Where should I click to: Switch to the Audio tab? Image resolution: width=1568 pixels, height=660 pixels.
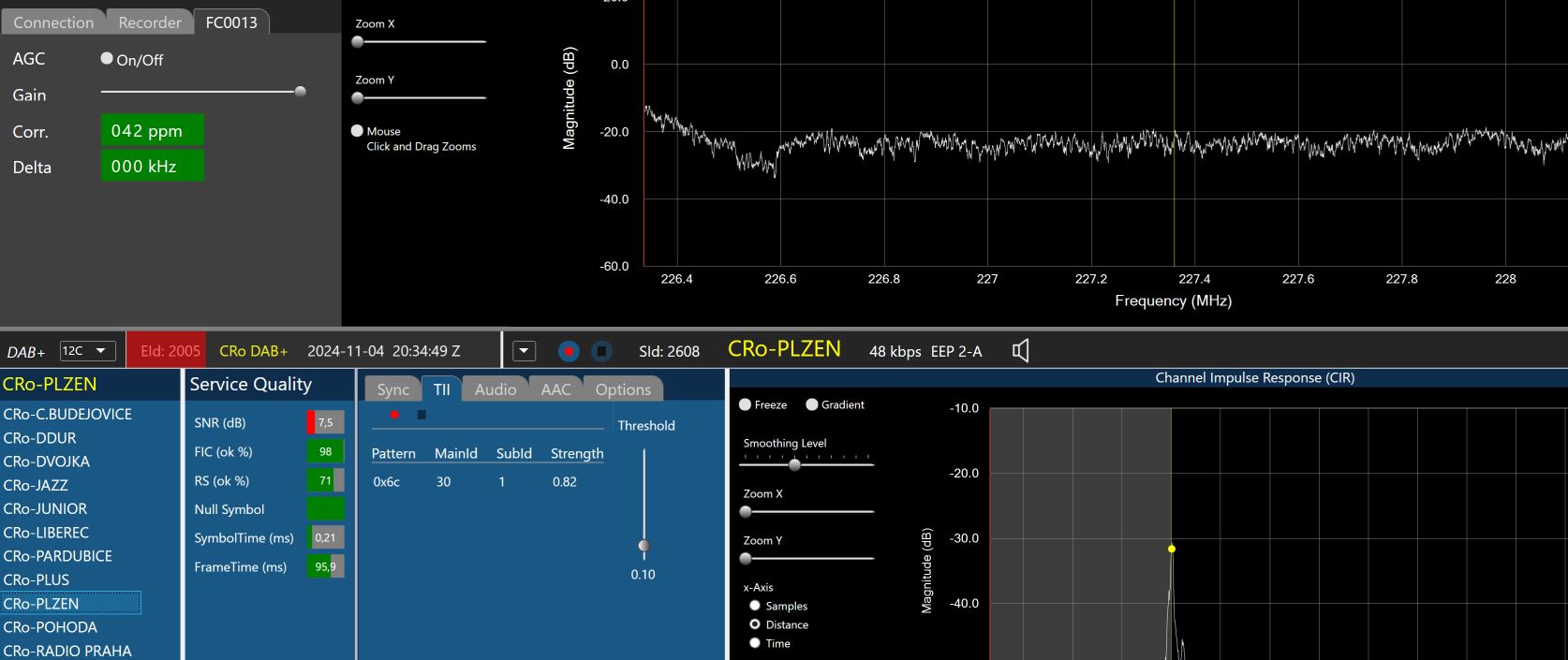tap(495, 389)
